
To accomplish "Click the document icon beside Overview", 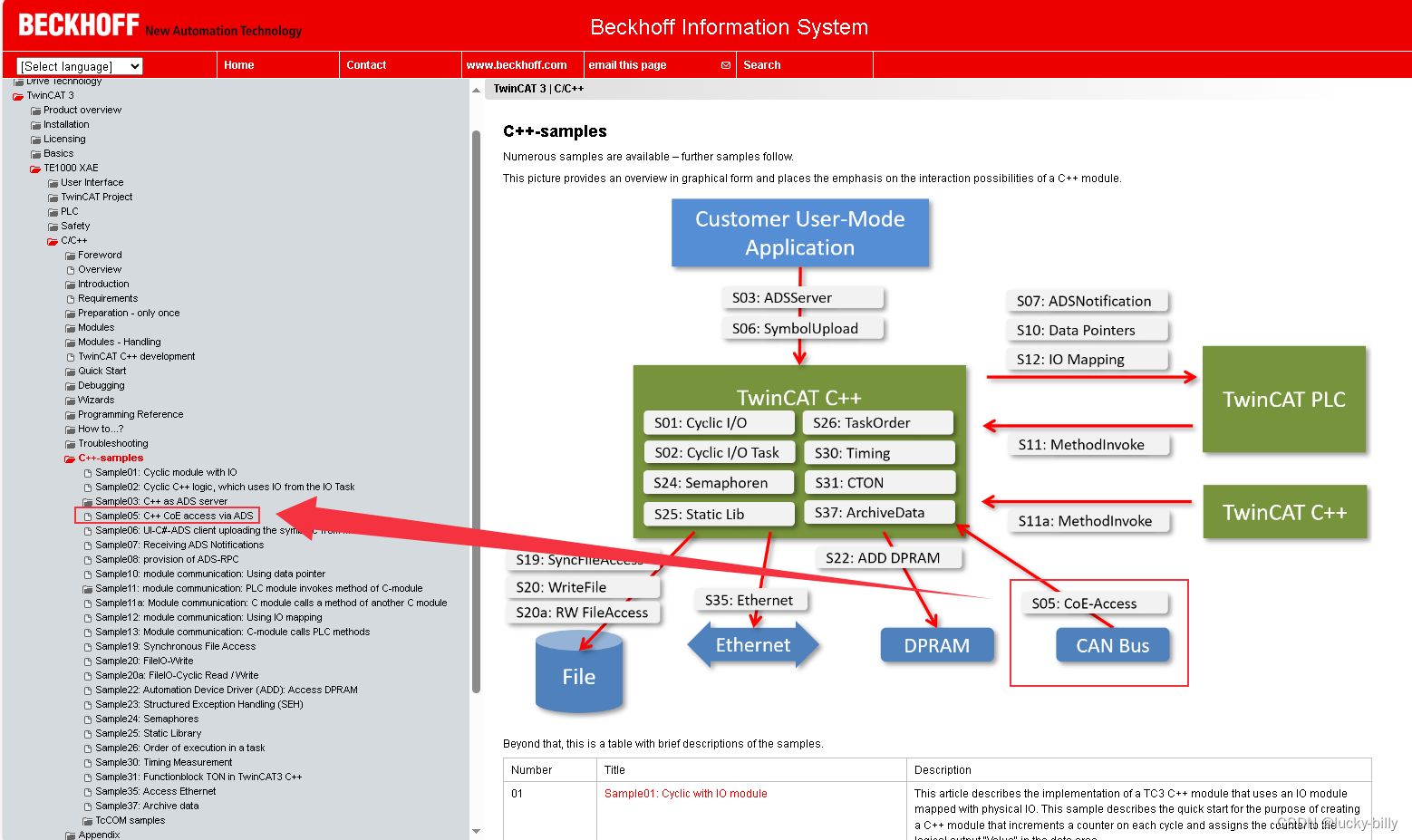I will (71, 269).
